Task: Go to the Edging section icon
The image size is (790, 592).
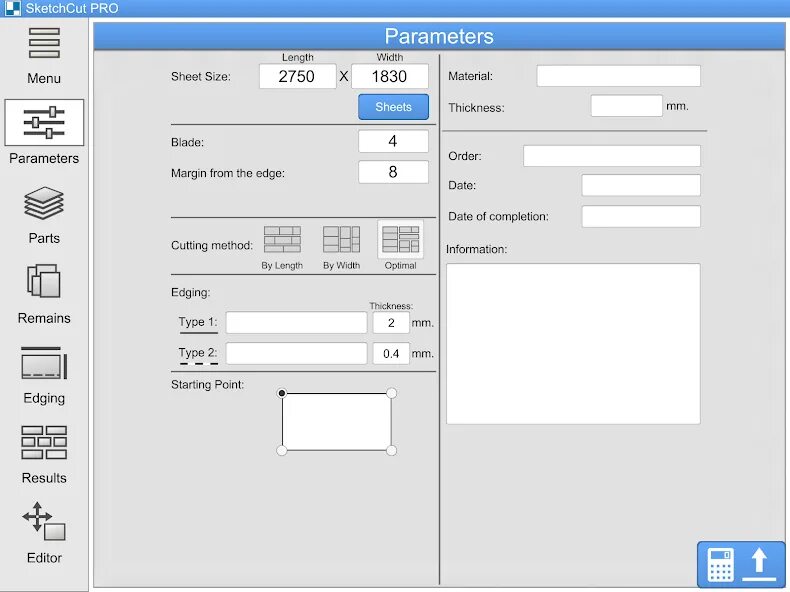Action: tap(44, 363)
